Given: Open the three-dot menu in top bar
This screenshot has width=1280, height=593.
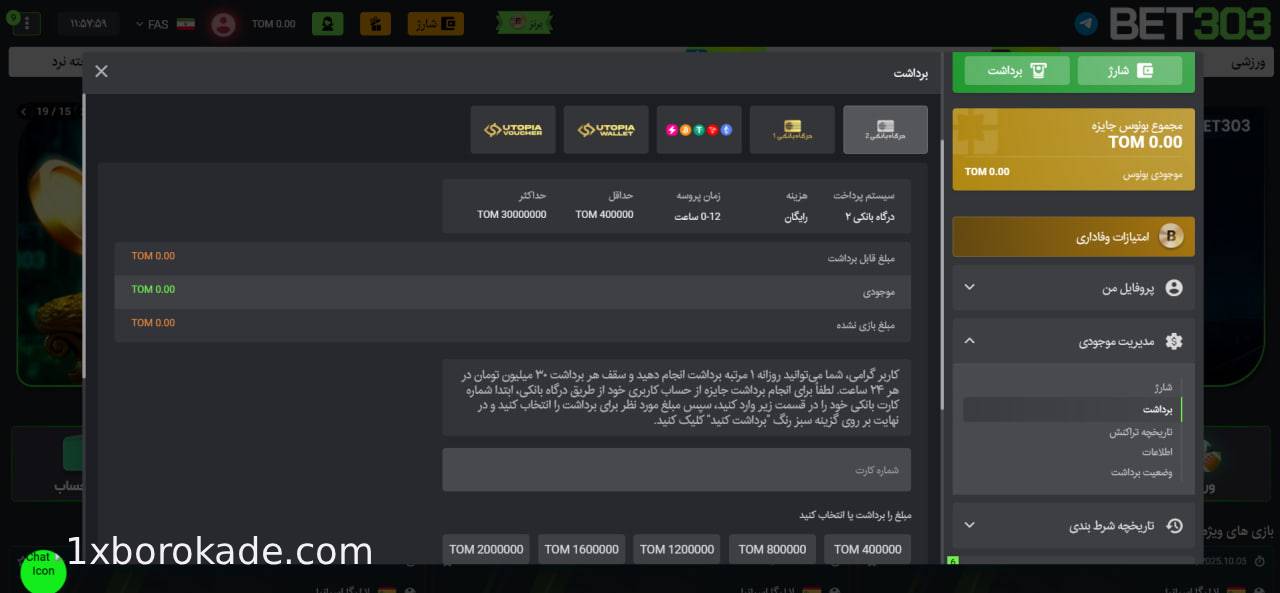Looking at the screenshot, I should (26, 24).
